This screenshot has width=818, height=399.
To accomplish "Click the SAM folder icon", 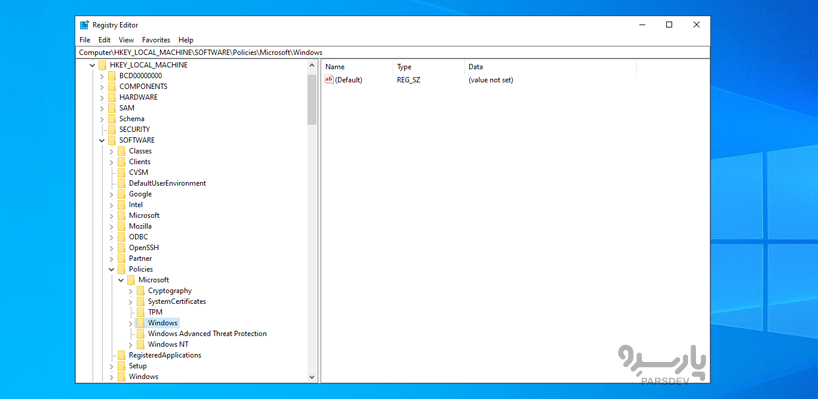I will coord(112,108).
